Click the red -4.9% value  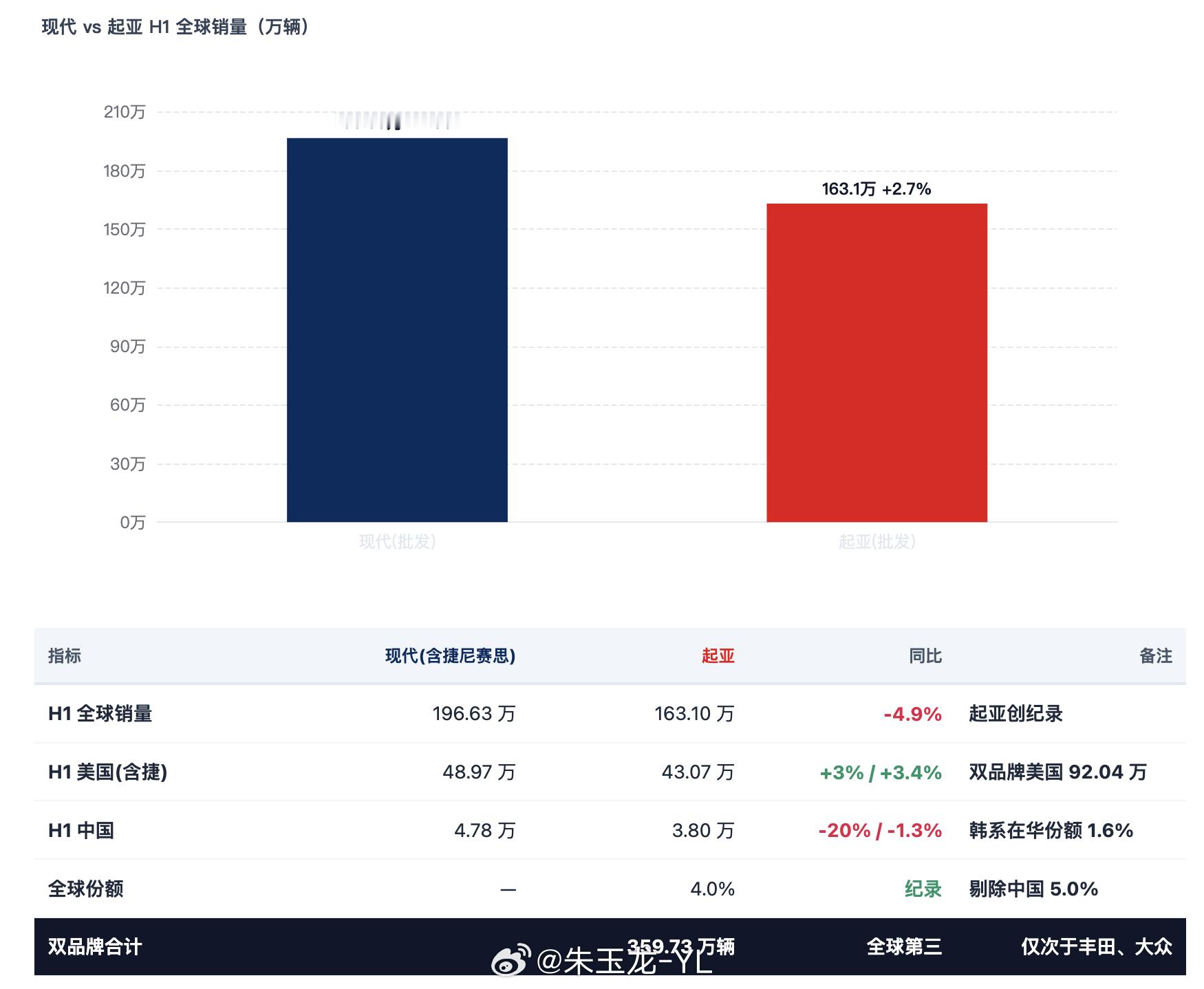pyautogui.click(x=913, y=714)
